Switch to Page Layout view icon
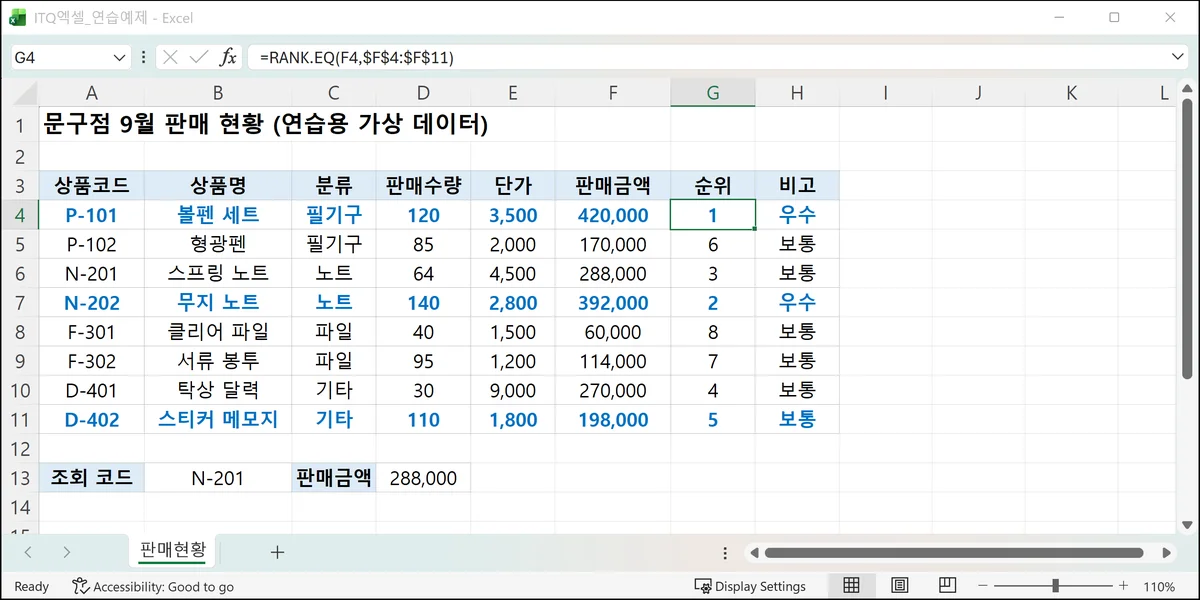1200x600 pixels. tap(899, 586)
